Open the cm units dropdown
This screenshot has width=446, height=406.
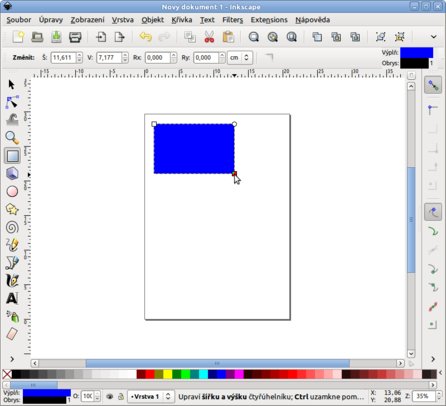point(240,58)
